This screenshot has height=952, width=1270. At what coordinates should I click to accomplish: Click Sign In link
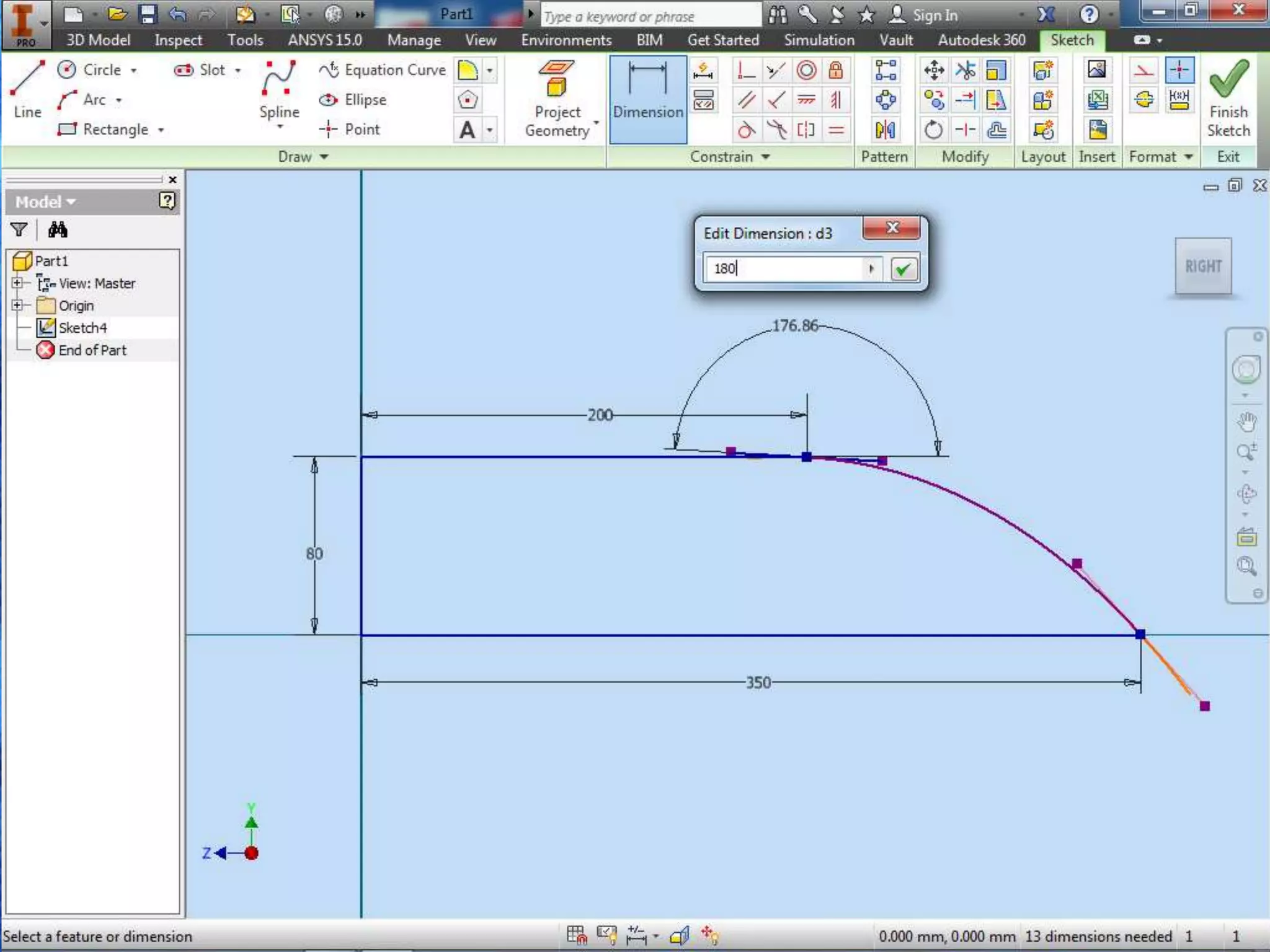tap(935, 15)
